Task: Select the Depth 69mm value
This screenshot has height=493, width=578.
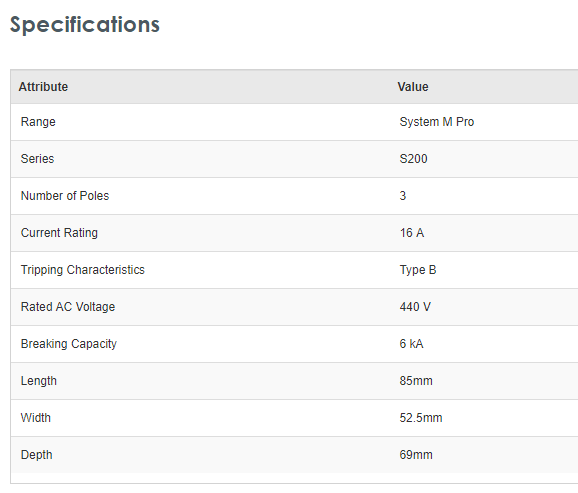Action: pyautogui.click(x=416, y=455)
